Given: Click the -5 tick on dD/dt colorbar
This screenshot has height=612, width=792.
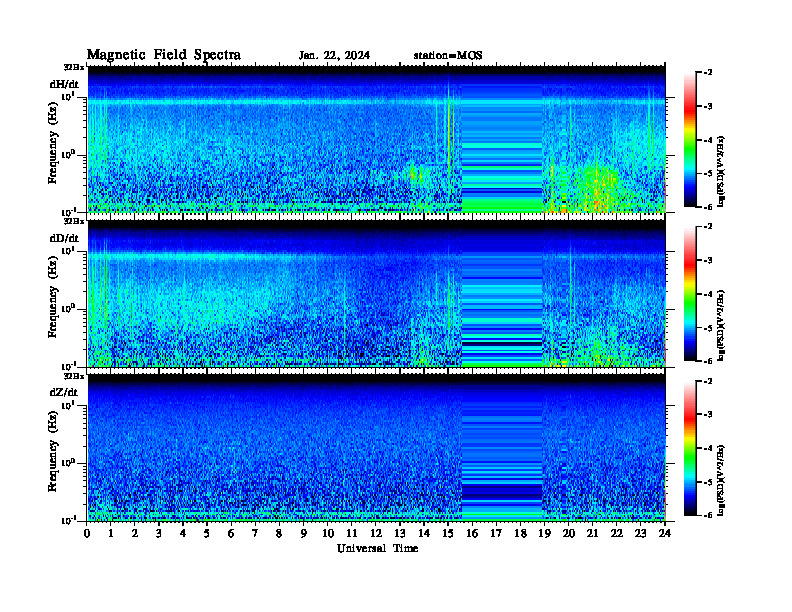Looking at the screenshot, I should pyautogui.click(x=708, y=327).
